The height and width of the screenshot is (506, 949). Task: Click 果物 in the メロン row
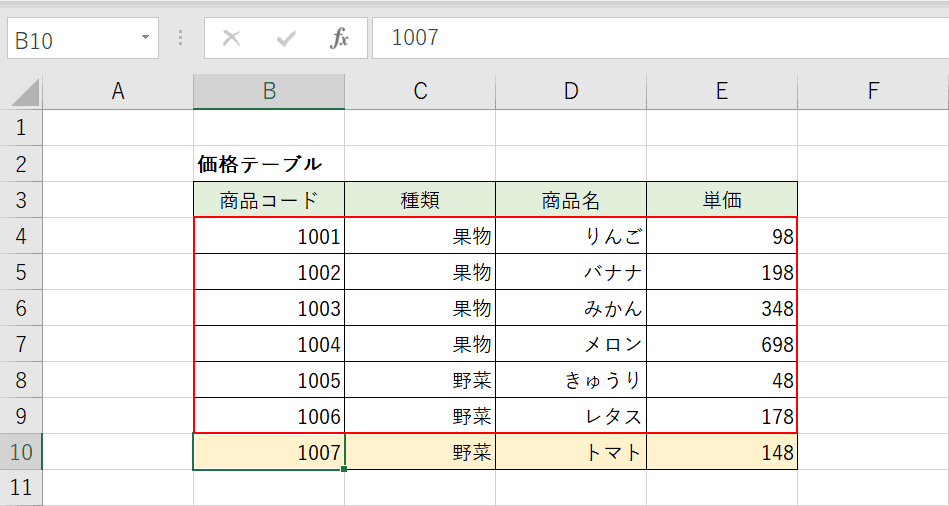click(420, 344)
